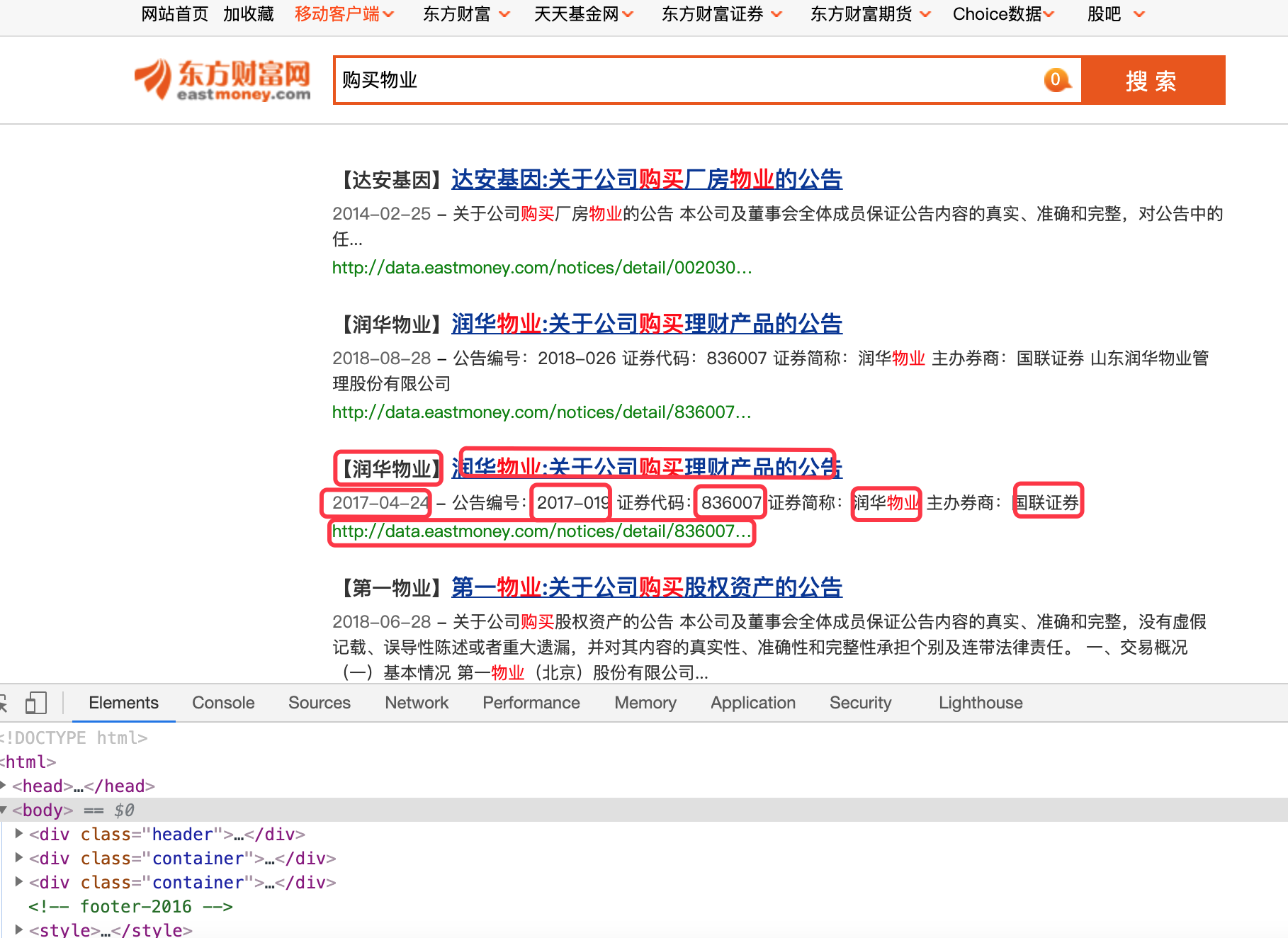
Task: Click the date 2018-06-28 text
Action: pyautogui.click(x=381, y=622)
